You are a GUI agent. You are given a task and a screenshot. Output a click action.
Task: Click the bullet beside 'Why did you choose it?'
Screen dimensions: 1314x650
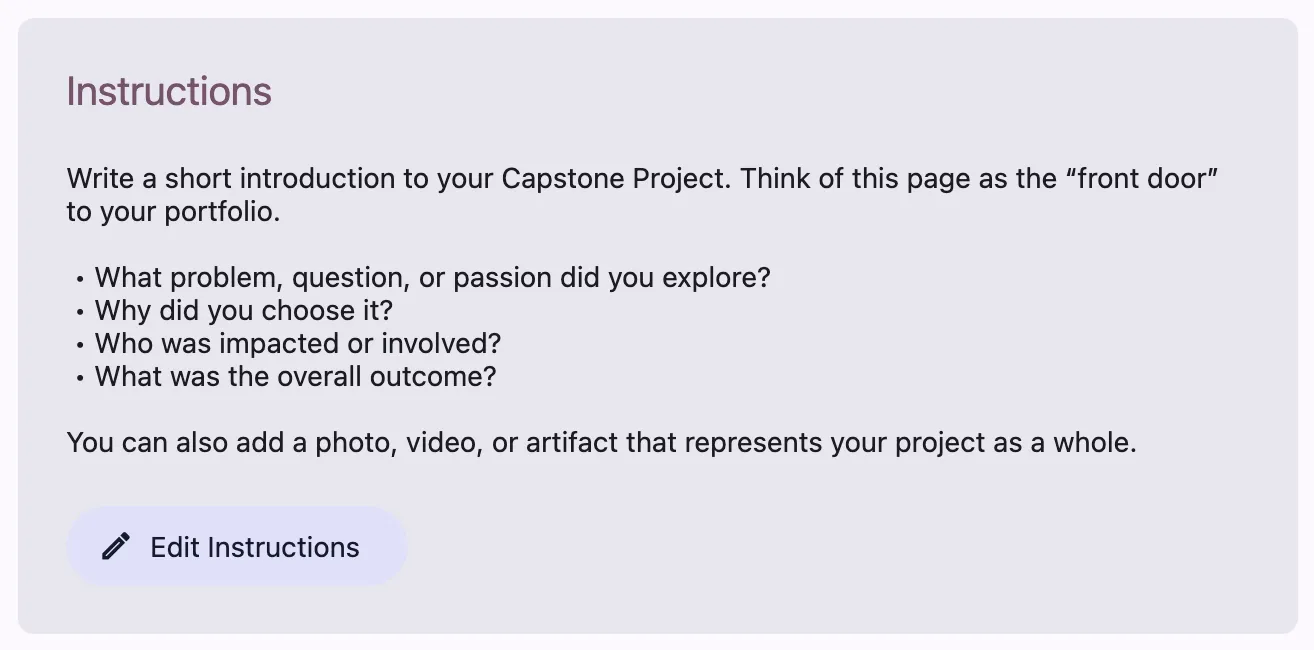pos(80,311)
